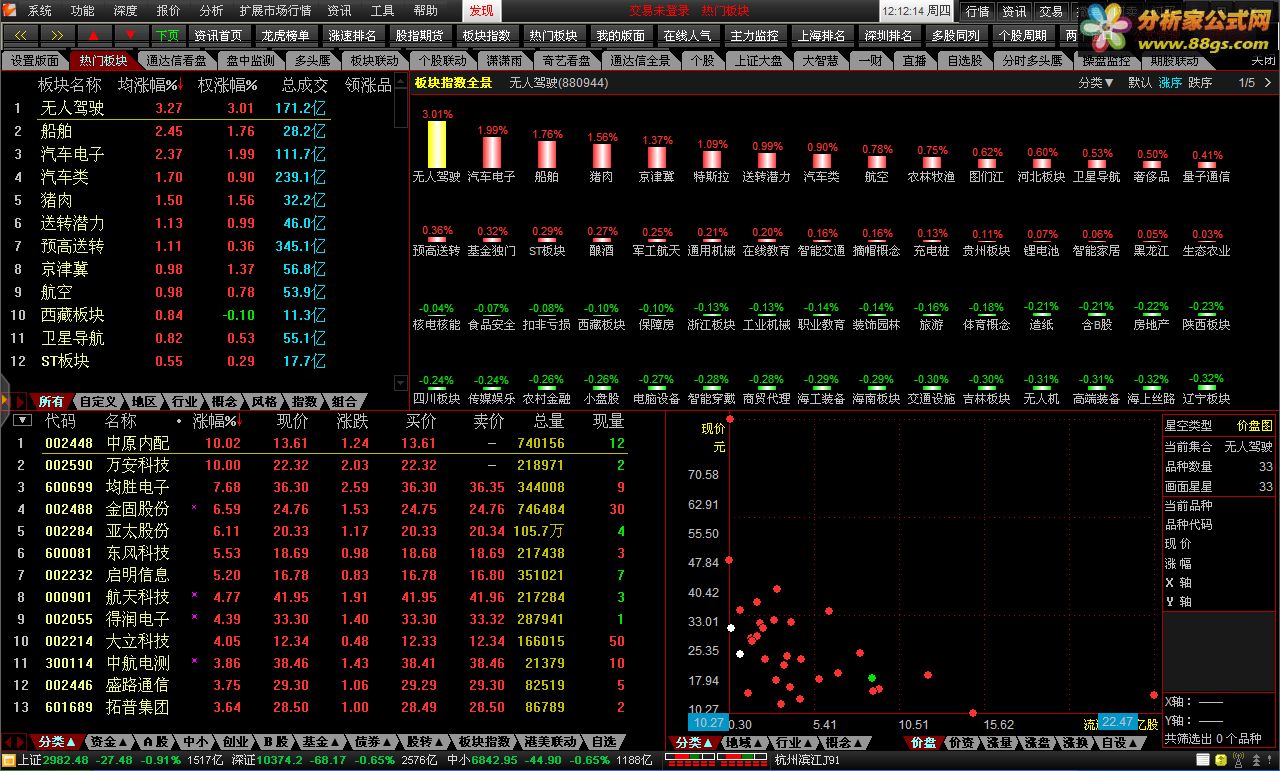The height and width of the screenshot is (771, 1280).
Task: Click the 汽车电子 bar in sector panorama
Action: [x=492, y=152]
